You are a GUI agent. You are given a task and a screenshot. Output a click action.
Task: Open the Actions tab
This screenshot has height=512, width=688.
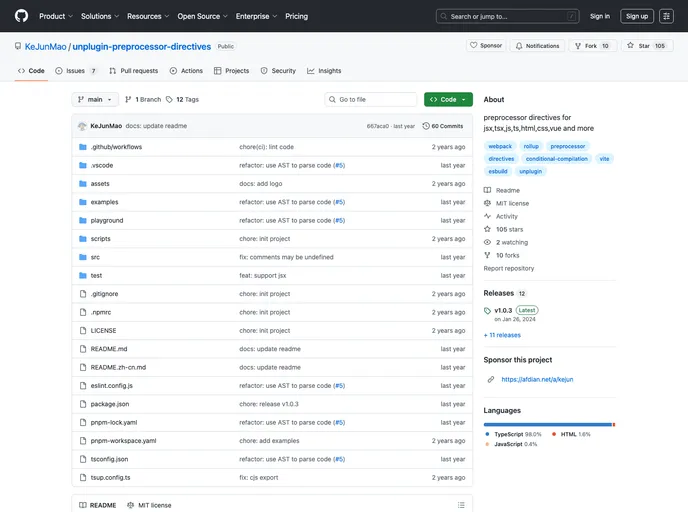click(186, 71)
